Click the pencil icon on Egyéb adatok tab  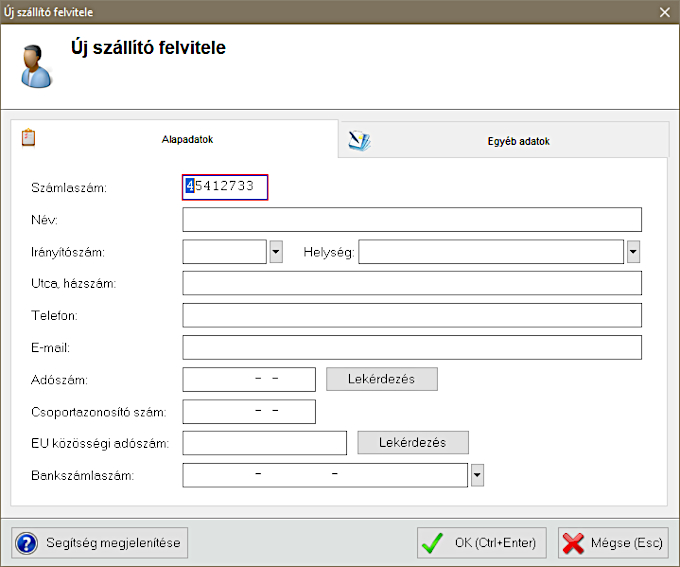359,141
